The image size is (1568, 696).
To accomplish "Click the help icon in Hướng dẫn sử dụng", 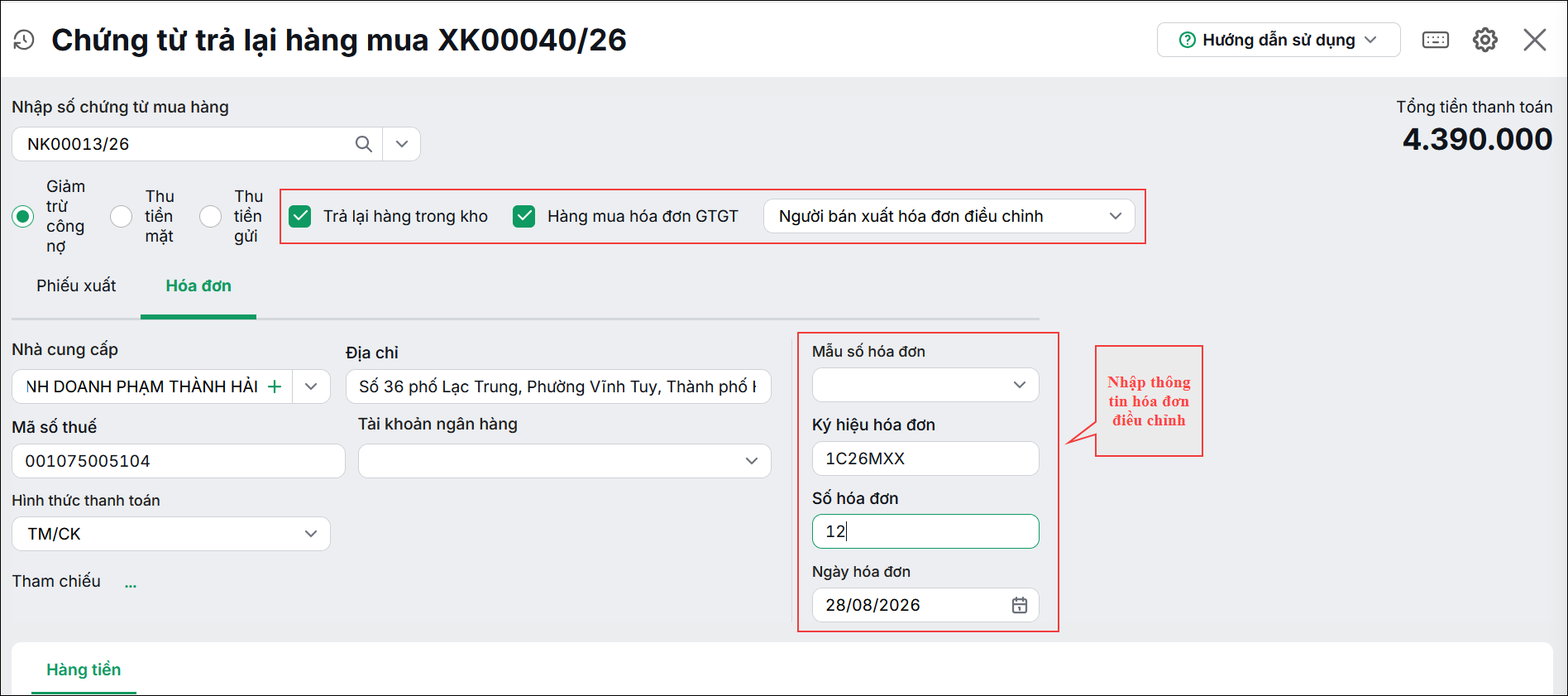I will (1188, 40).
